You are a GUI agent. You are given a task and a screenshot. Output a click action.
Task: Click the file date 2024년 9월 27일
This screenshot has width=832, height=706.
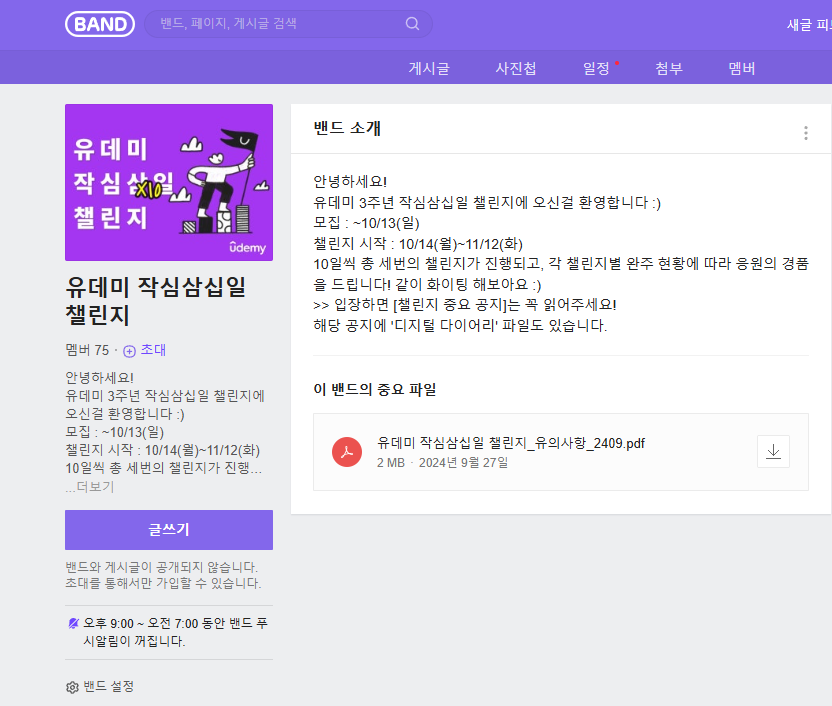click(x=463, y=463)
